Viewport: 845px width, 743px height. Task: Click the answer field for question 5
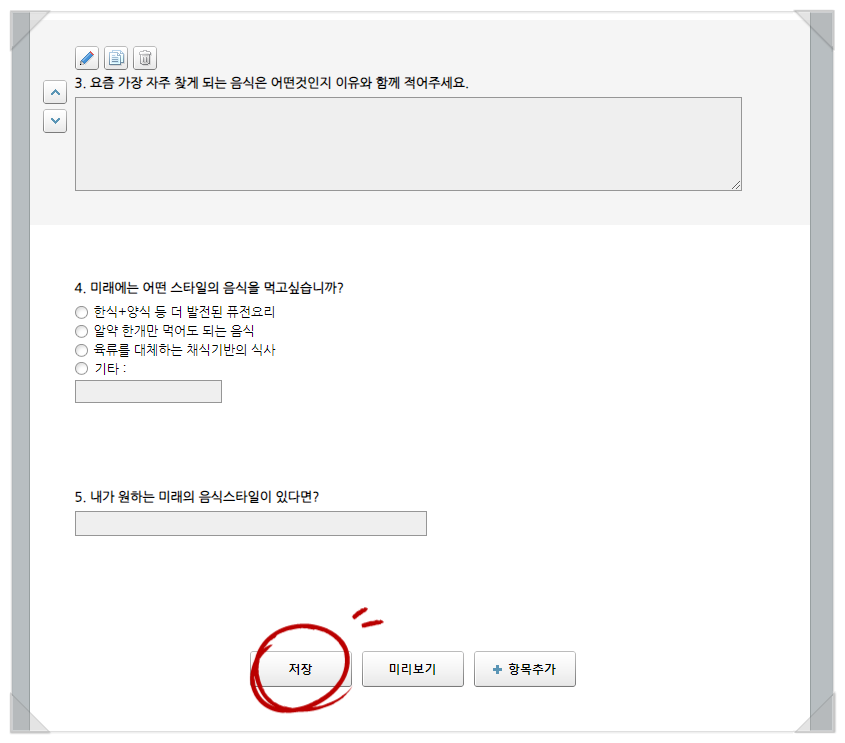coord(250,523)
